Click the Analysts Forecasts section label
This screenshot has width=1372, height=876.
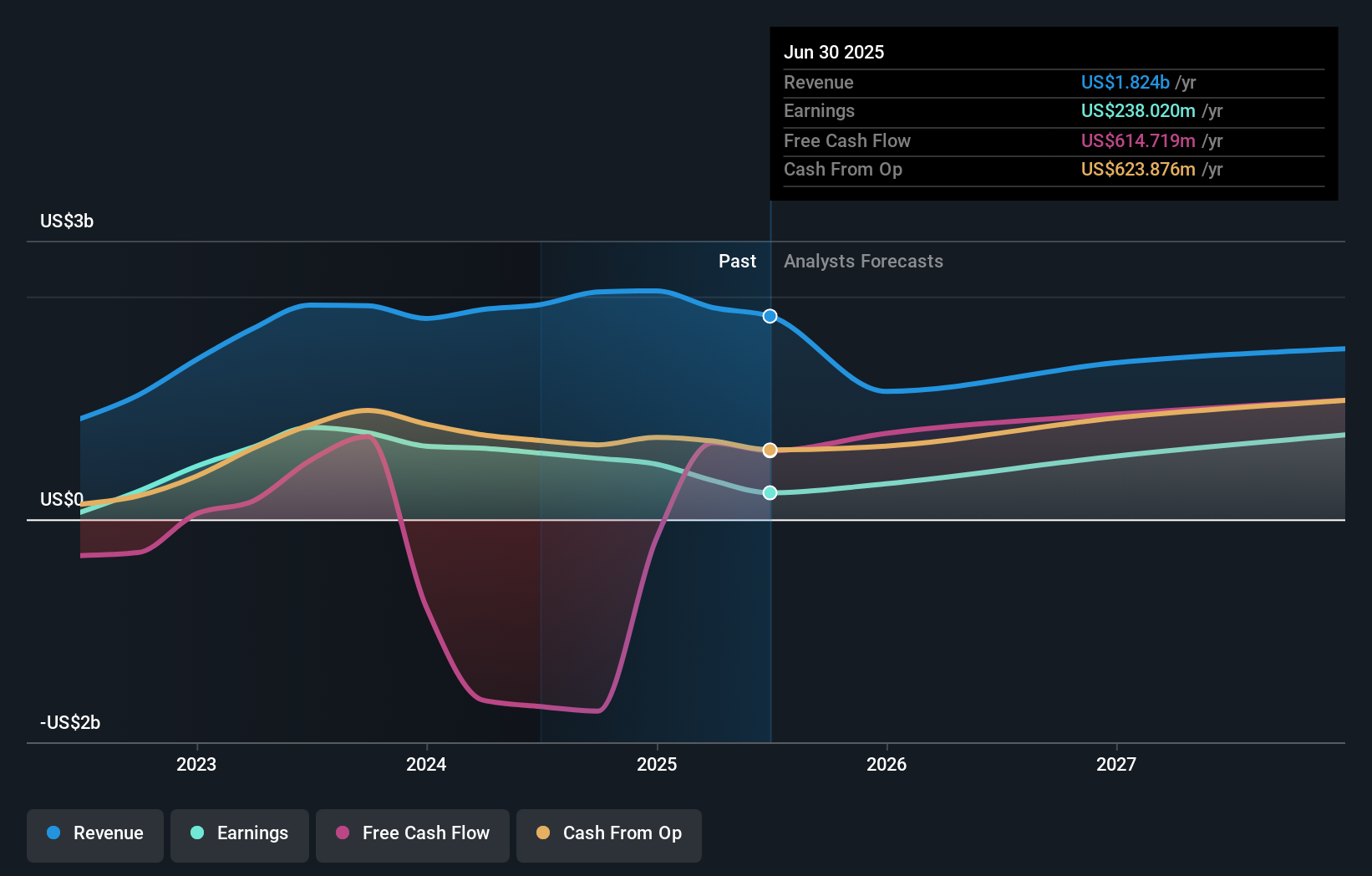[x=863, y=262]
